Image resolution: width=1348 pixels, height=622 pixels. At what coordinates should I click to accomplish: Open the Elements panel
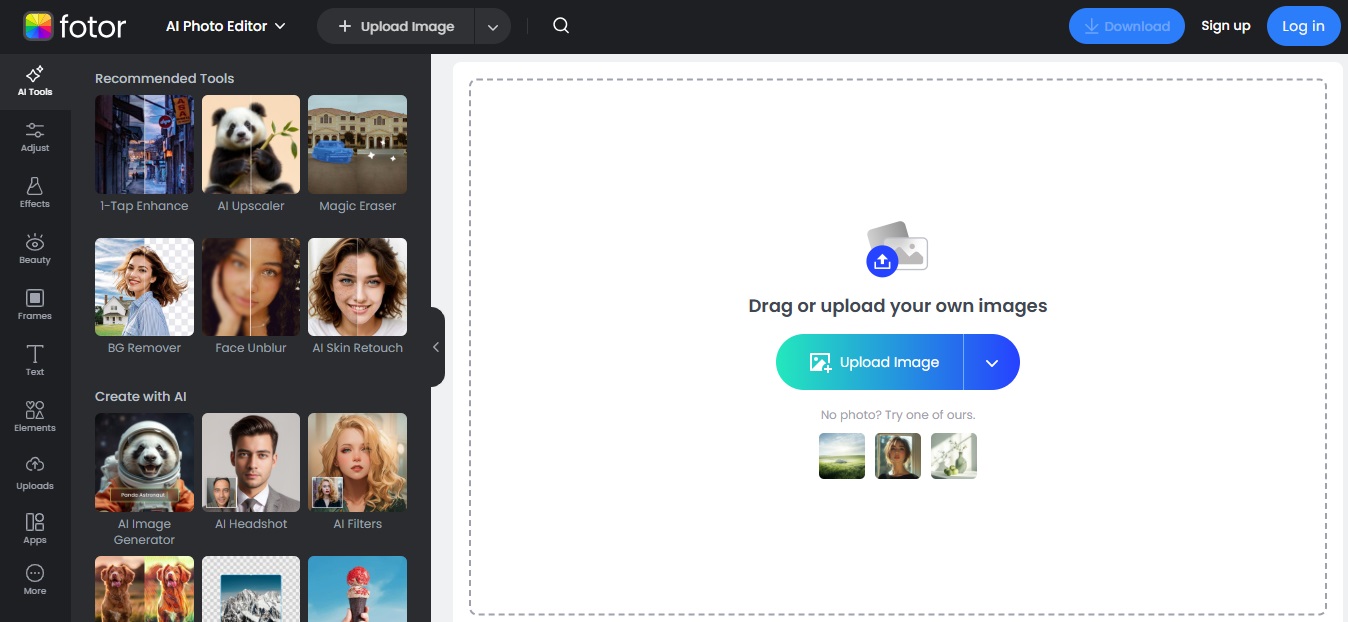(35, 417)
